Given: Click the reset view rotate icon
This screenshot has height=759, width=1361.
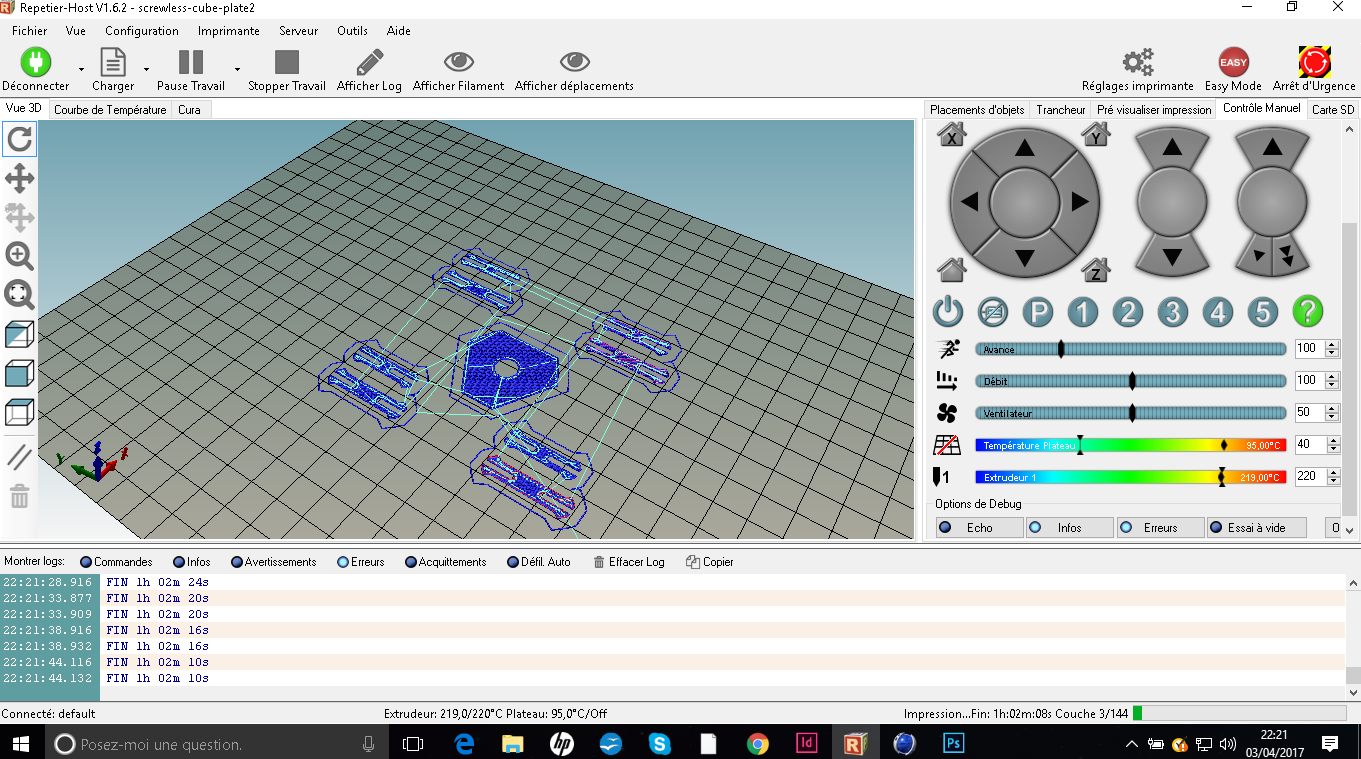Looking at the screenshot, I should 19,140.
